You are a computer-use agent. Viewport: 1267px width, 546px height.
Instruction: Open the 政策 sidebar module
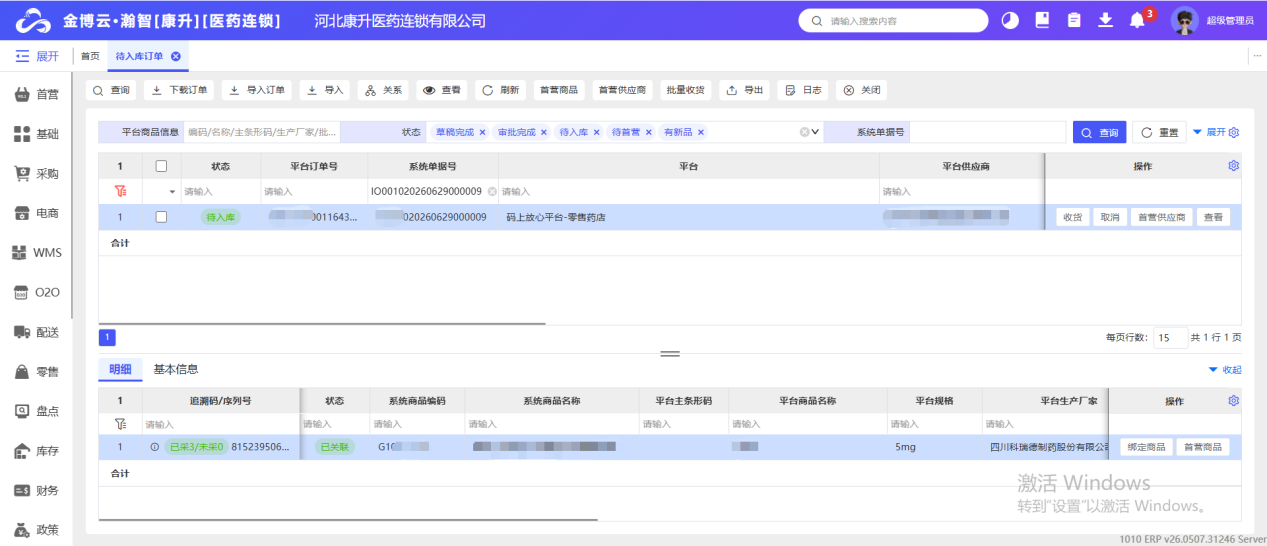(x=36, y=530)
